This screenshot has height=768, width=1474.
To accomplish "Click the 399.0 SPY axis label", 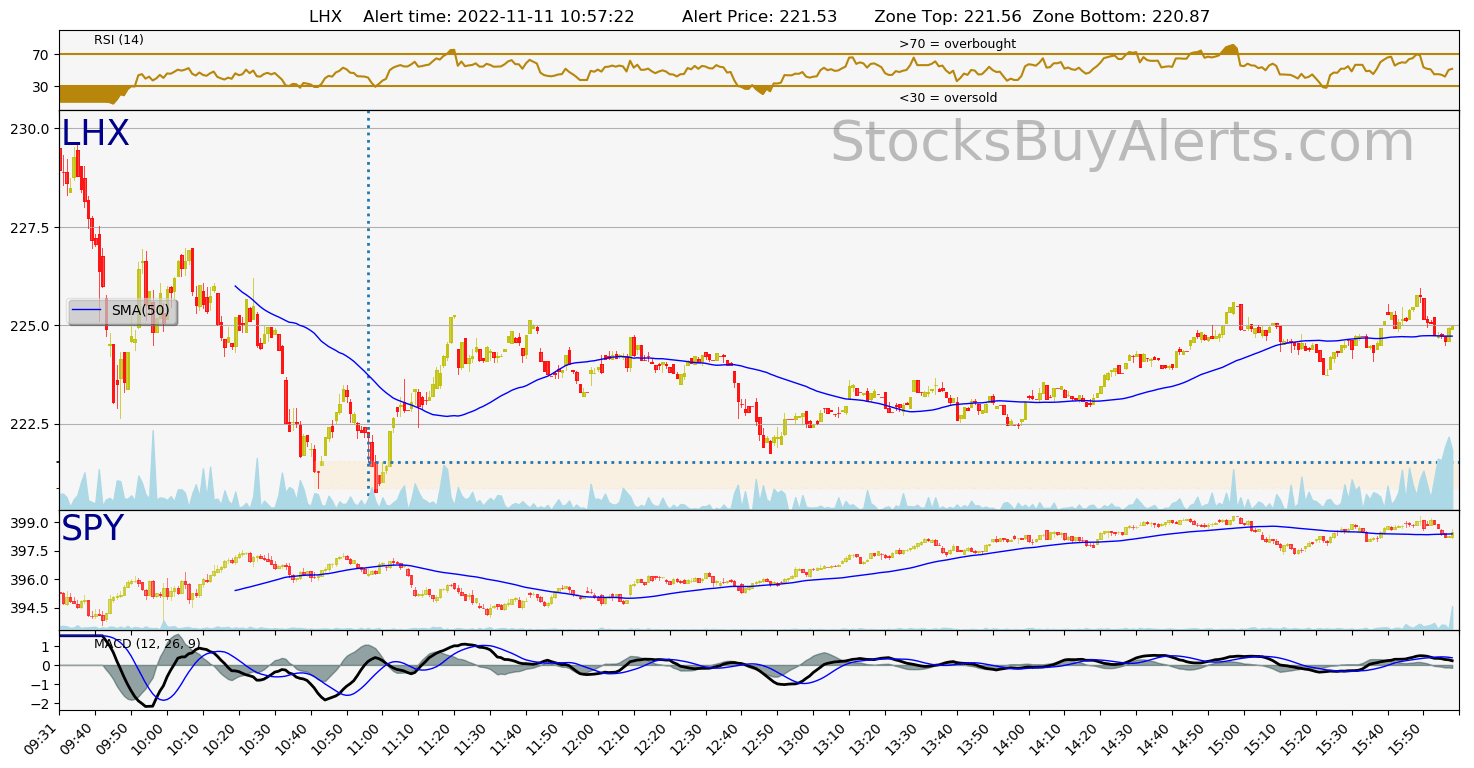I will tap(32, 523).
